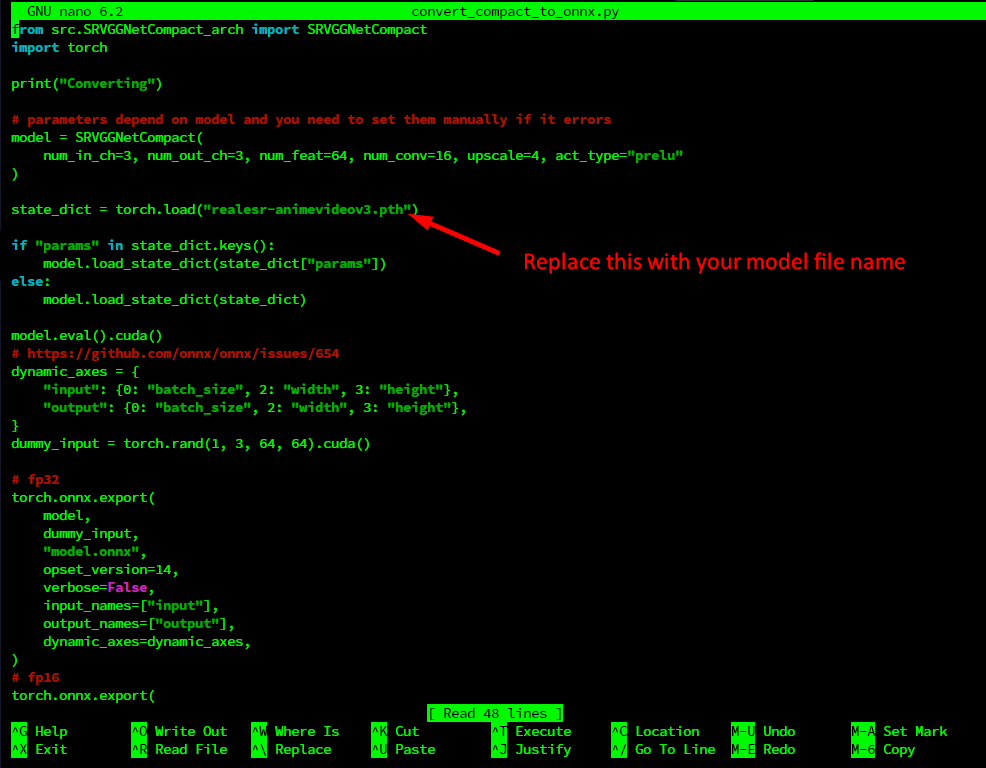Image resolution: width=986 pixels, height=768 pixels.
Task: Click the ^G Help shortcut
Action: coord(39,731)
